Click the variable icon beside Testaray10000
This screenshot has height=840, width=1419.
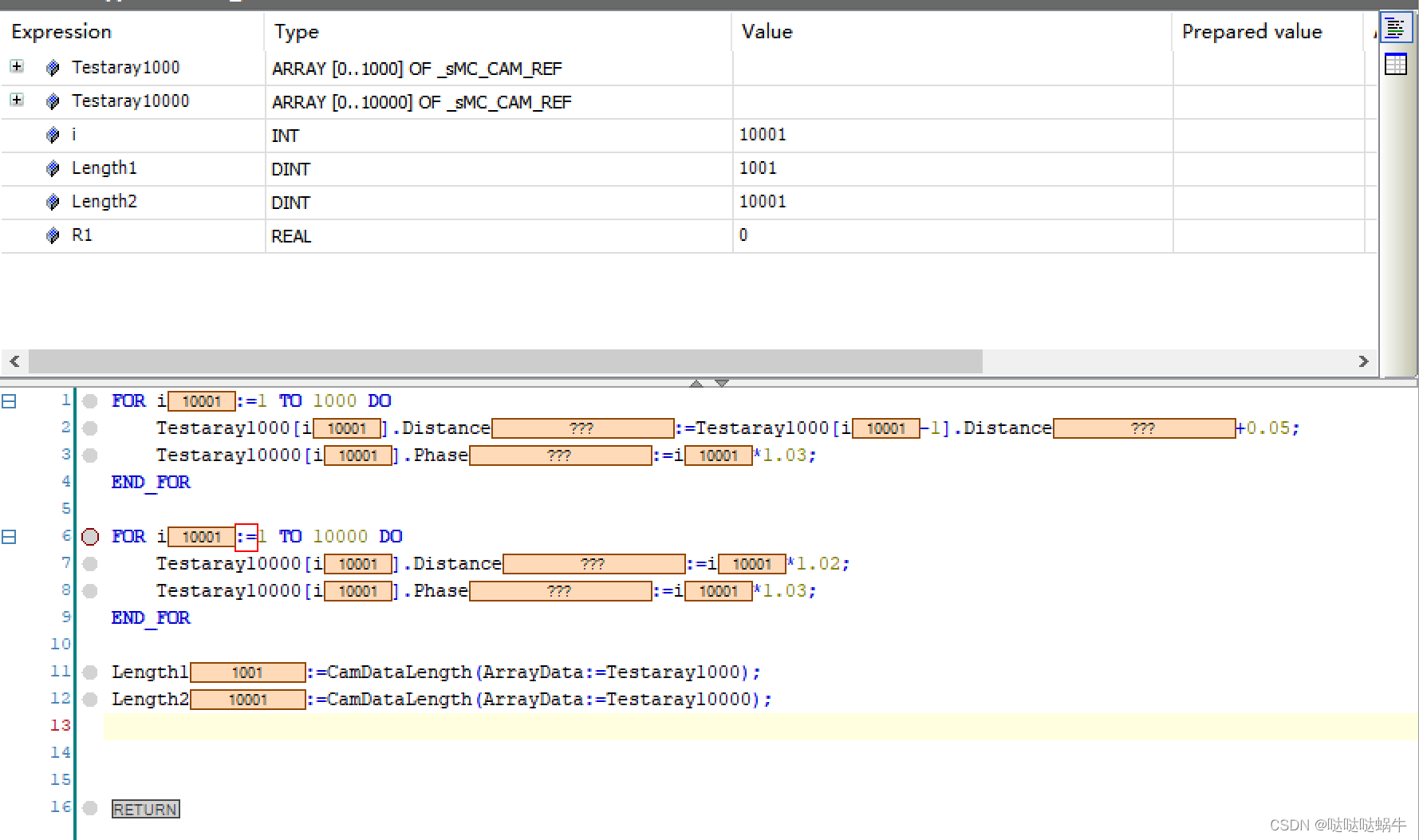coord(53,101)
